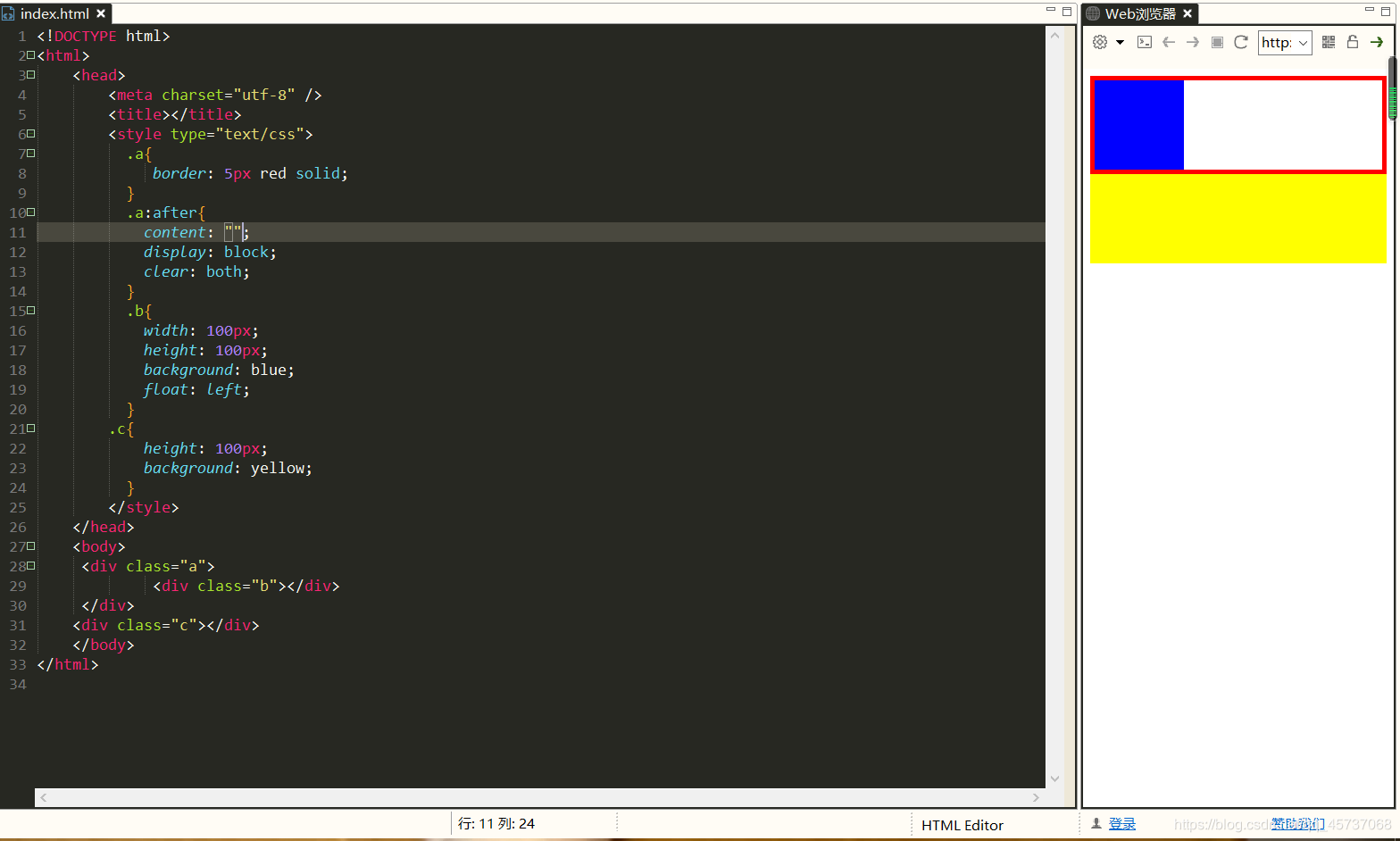1400x841 pixels.
Task: Select the Web浏览器 tab
Action: pos(1140,13)
